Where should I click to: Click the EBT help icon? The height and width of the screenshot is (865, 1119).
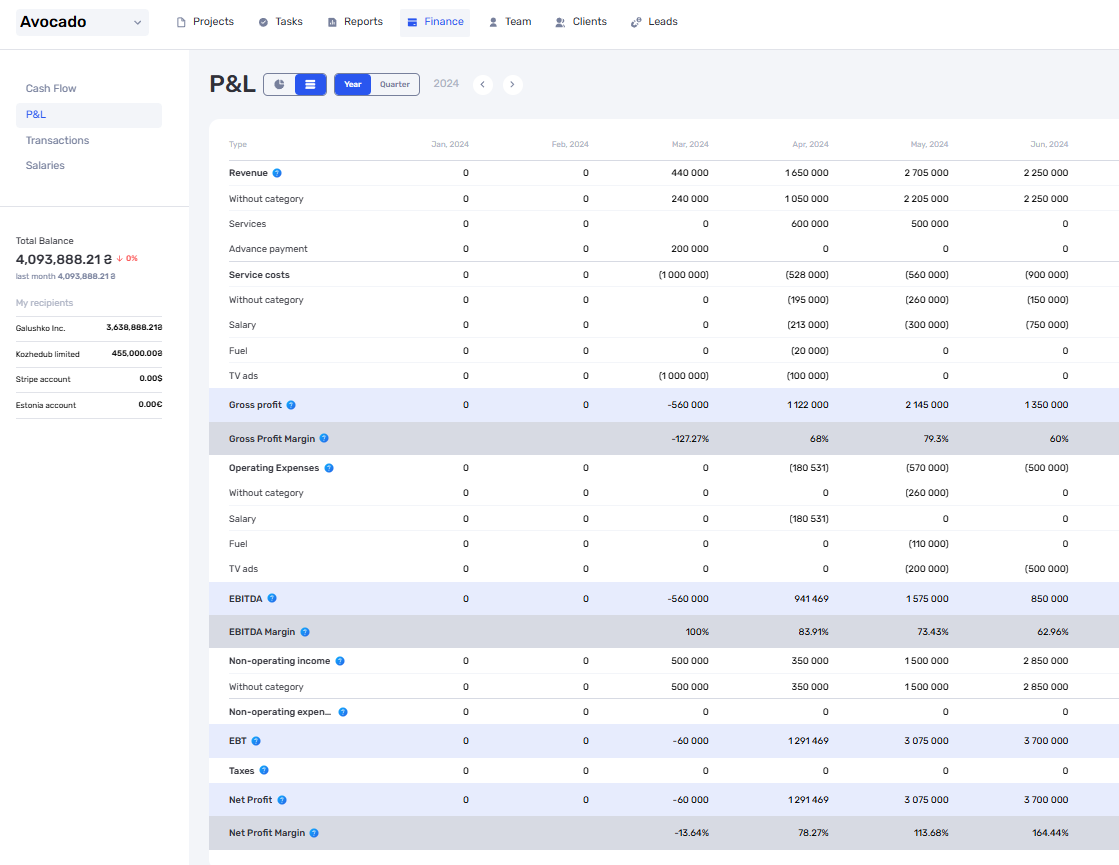point(256,741)
